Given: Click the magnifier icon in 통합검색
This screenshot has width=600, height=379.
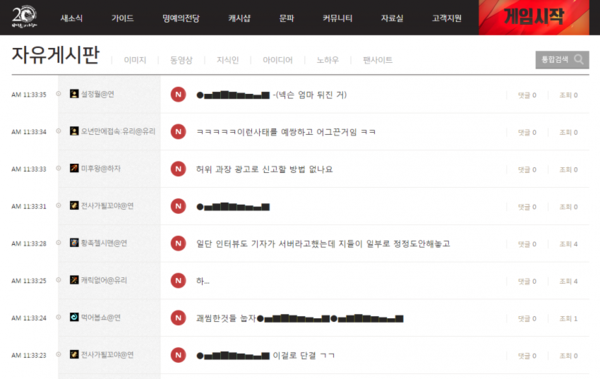Looking at the screenshot, I should click(579, 59).
